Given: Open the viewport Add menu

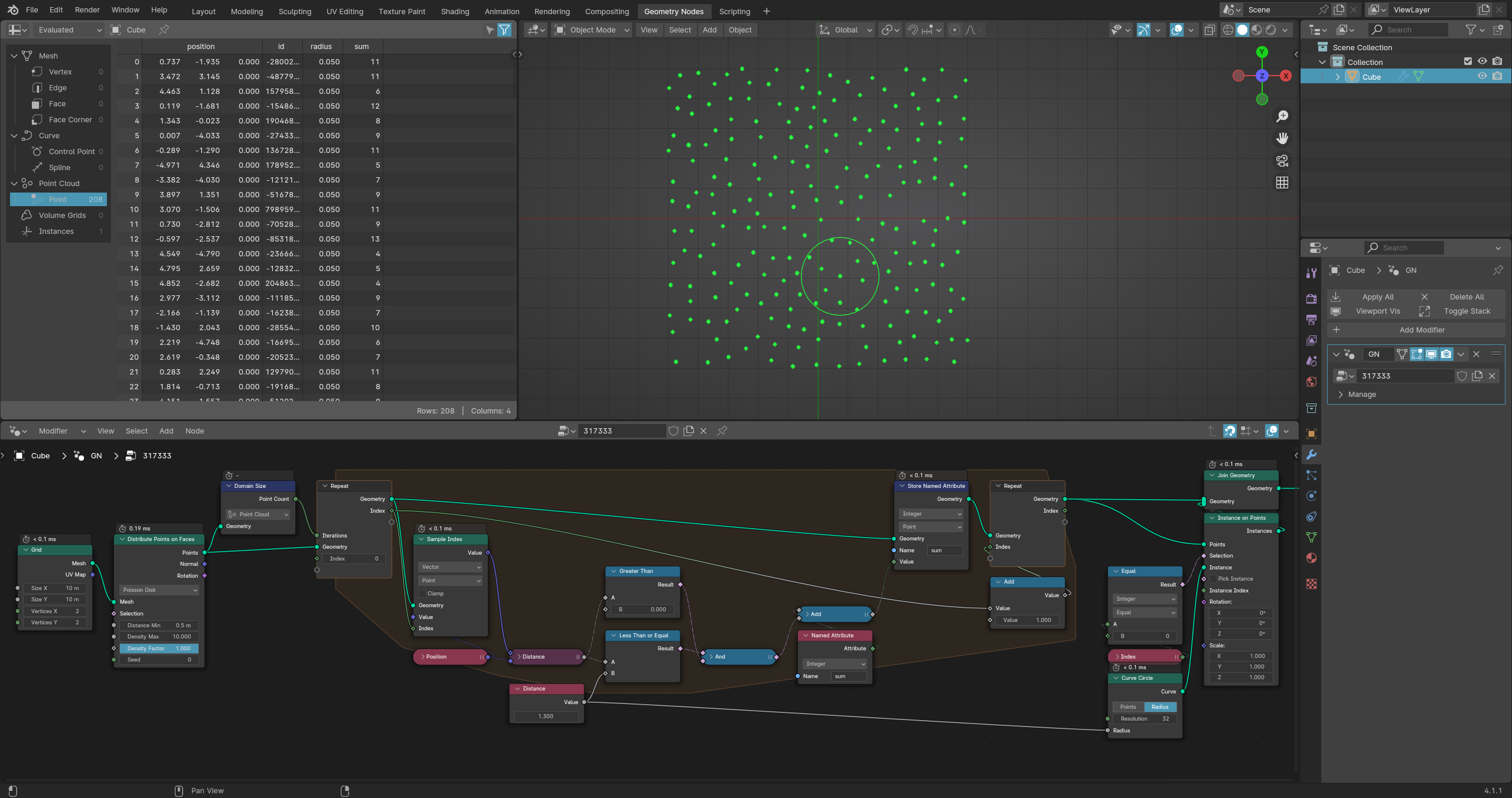Looking at the screenshot, I should [709, 30].
